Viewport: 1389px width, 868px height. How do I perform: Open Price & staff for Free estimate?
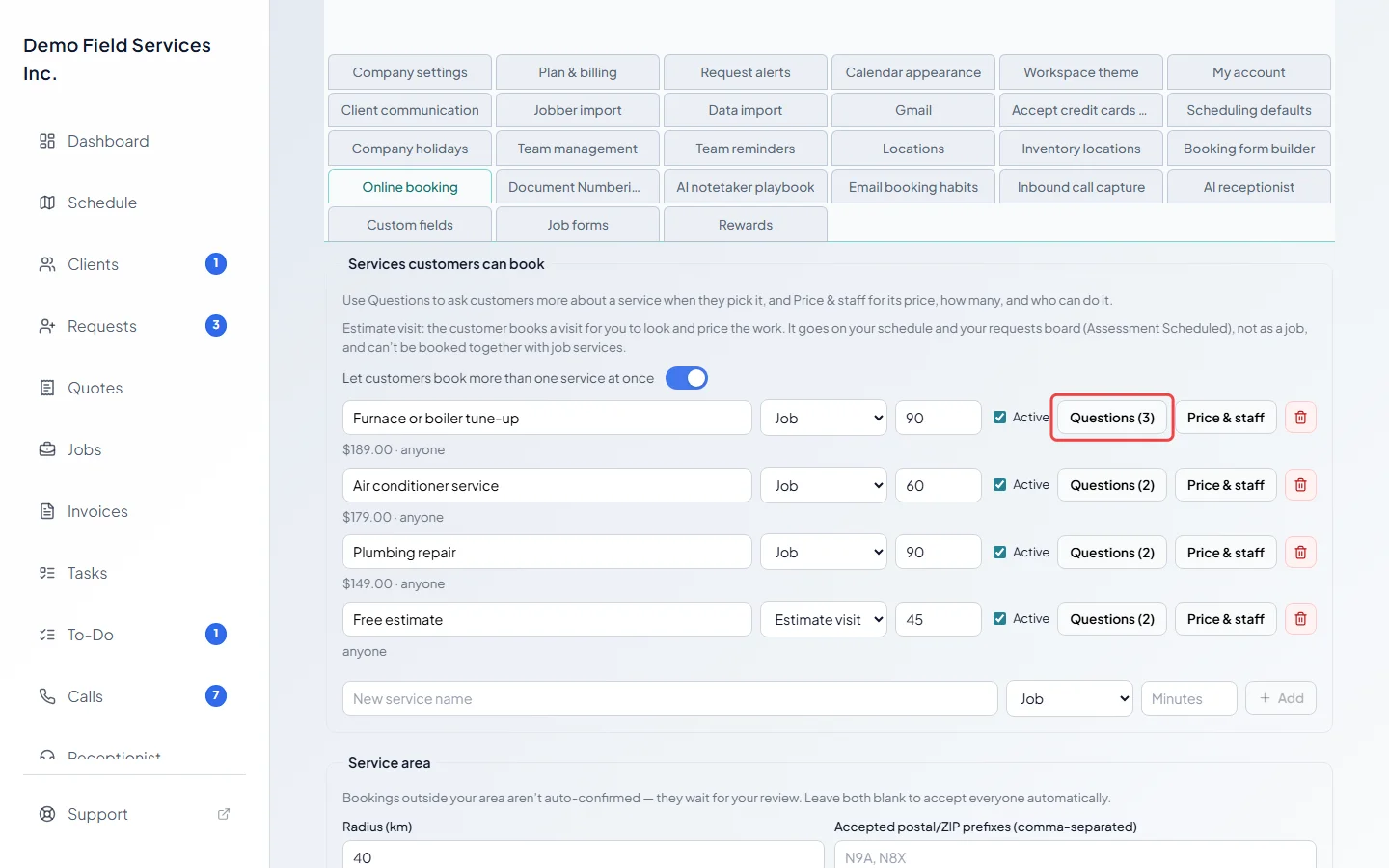1226,619
